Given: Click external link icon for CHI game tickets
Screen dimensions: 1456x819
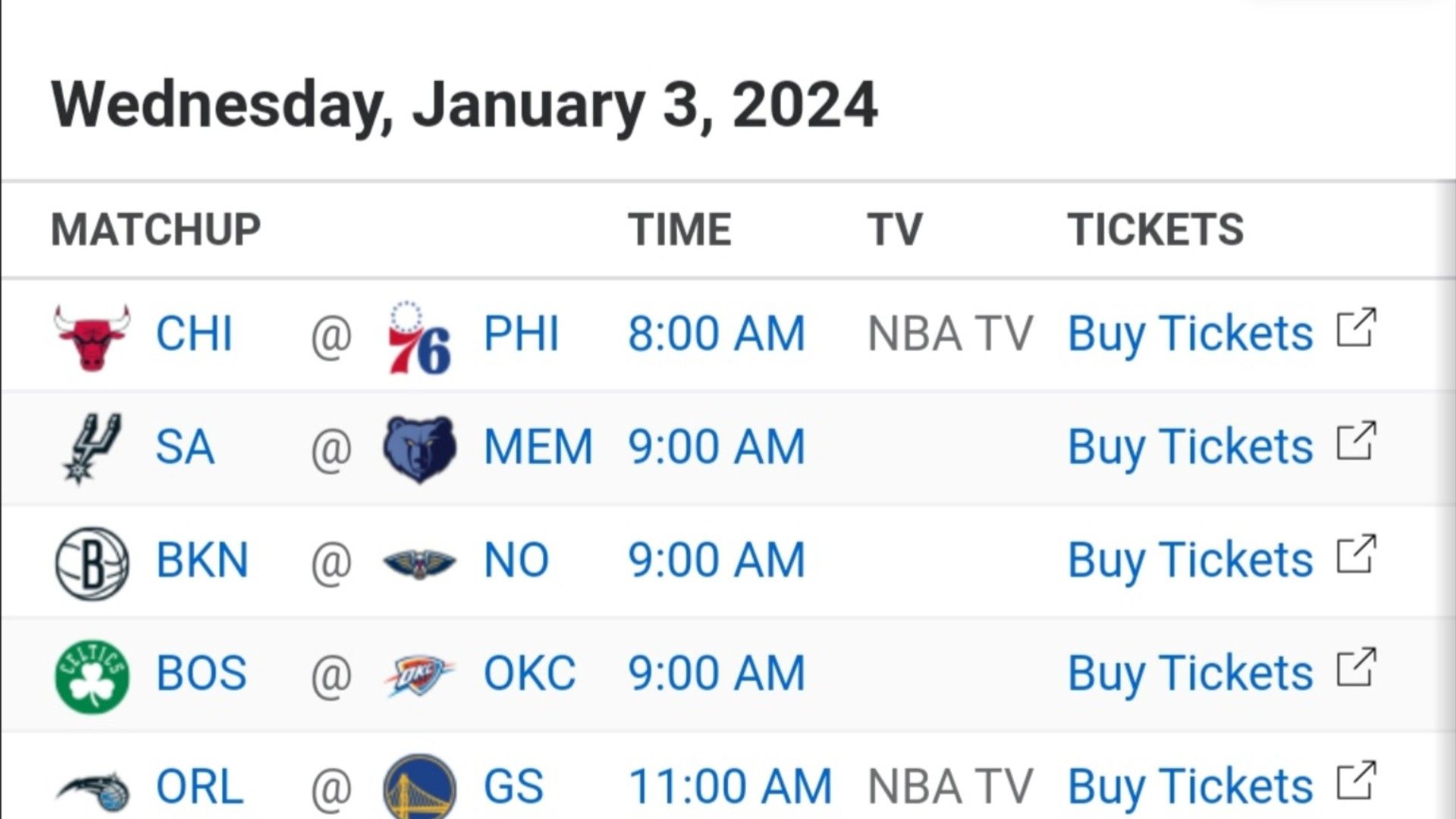Looking at the screenshot, I should (1356, 328).
